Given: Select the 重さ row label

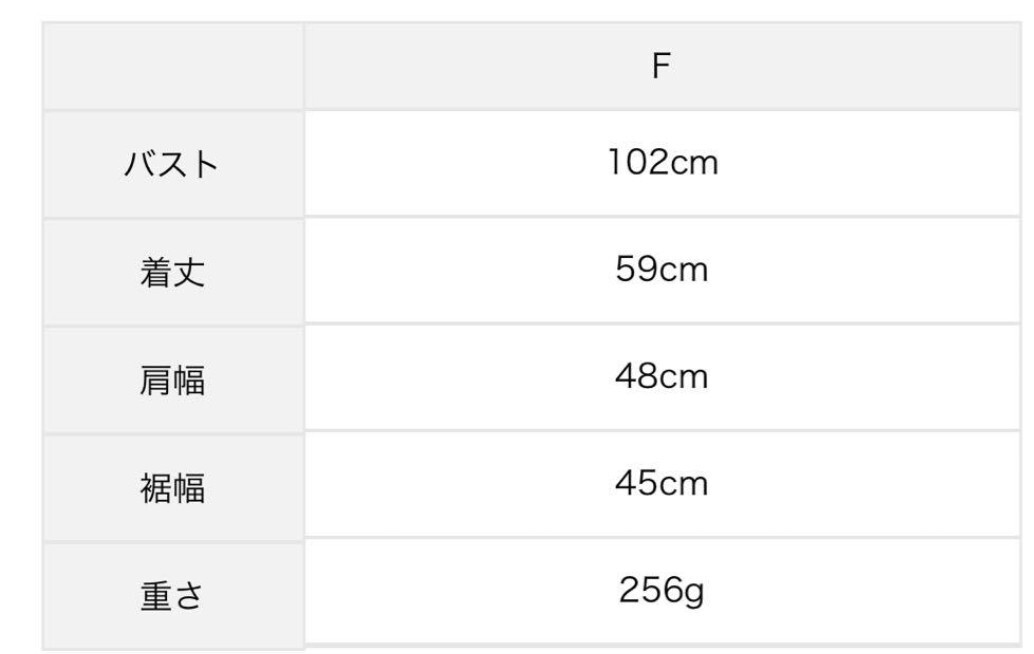Looking at the screenshot, I should [x=172, y=596].
